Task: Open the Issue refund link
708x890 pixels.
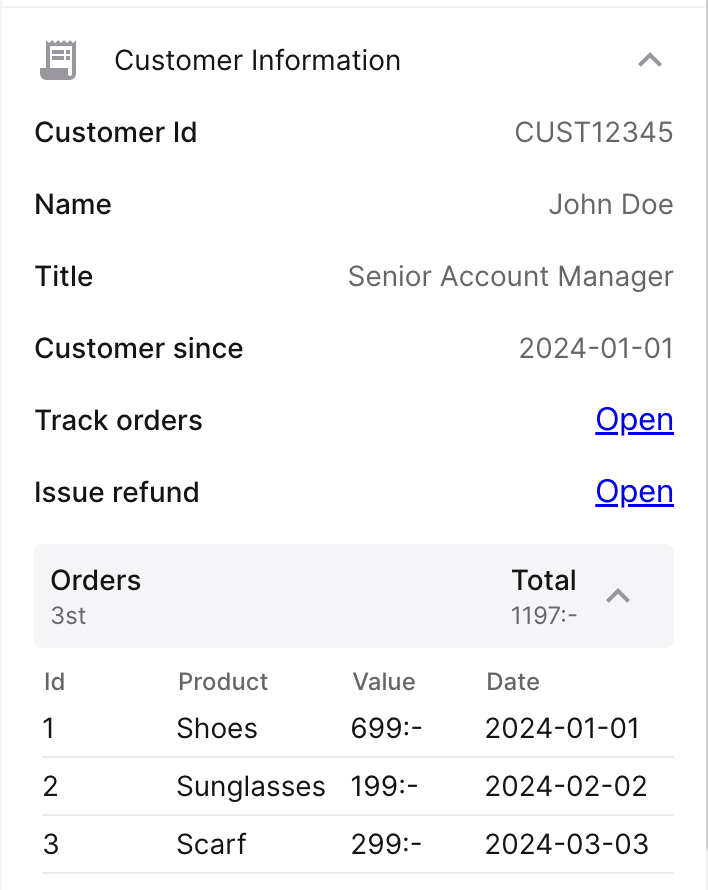Action: coord(634,492)
